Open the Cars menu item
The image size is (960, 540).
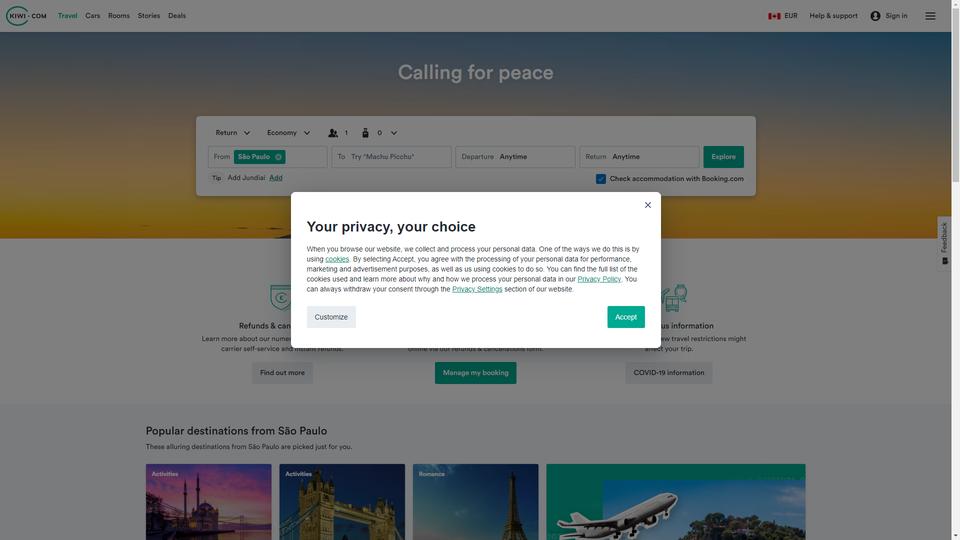click(92, 16)
